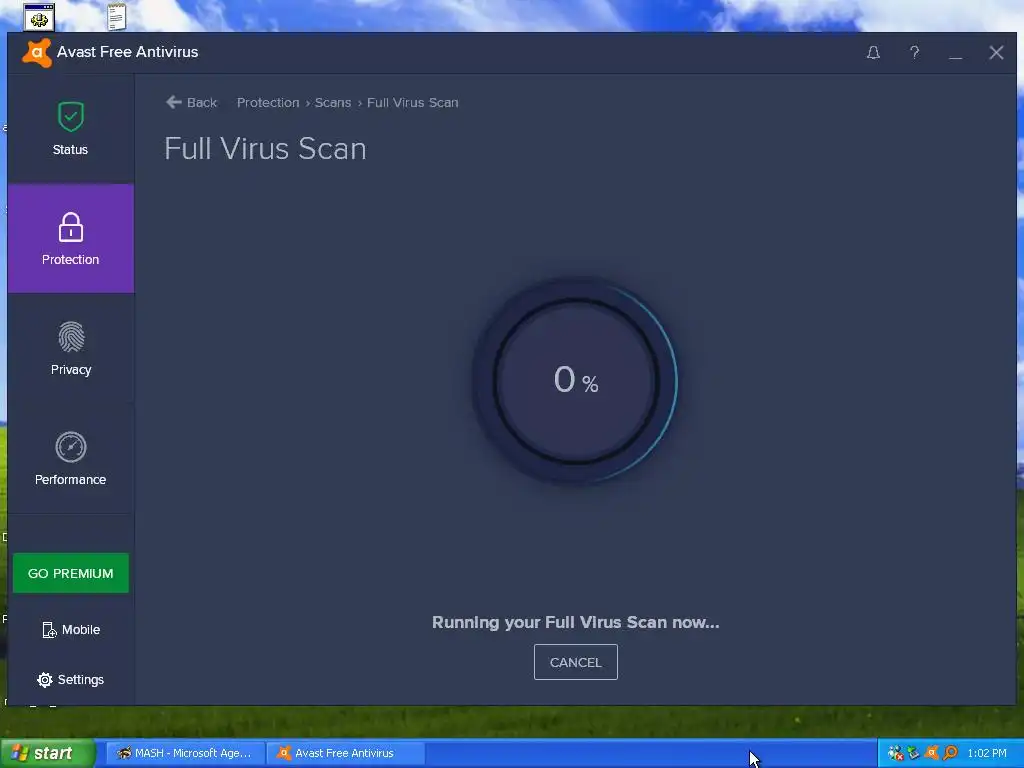Image resolution: width=1024 pixels, height=768 pixels.
Task: Click the Messenger icon in the system tray
Action: click(x=895, y=753)
